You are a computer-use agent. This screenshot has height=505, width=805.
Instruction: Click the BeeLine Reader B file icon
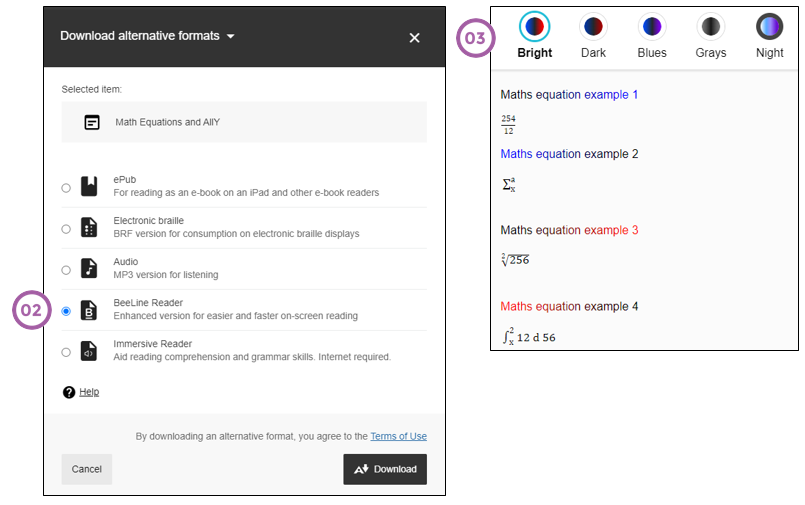click(x=89, y=310)
